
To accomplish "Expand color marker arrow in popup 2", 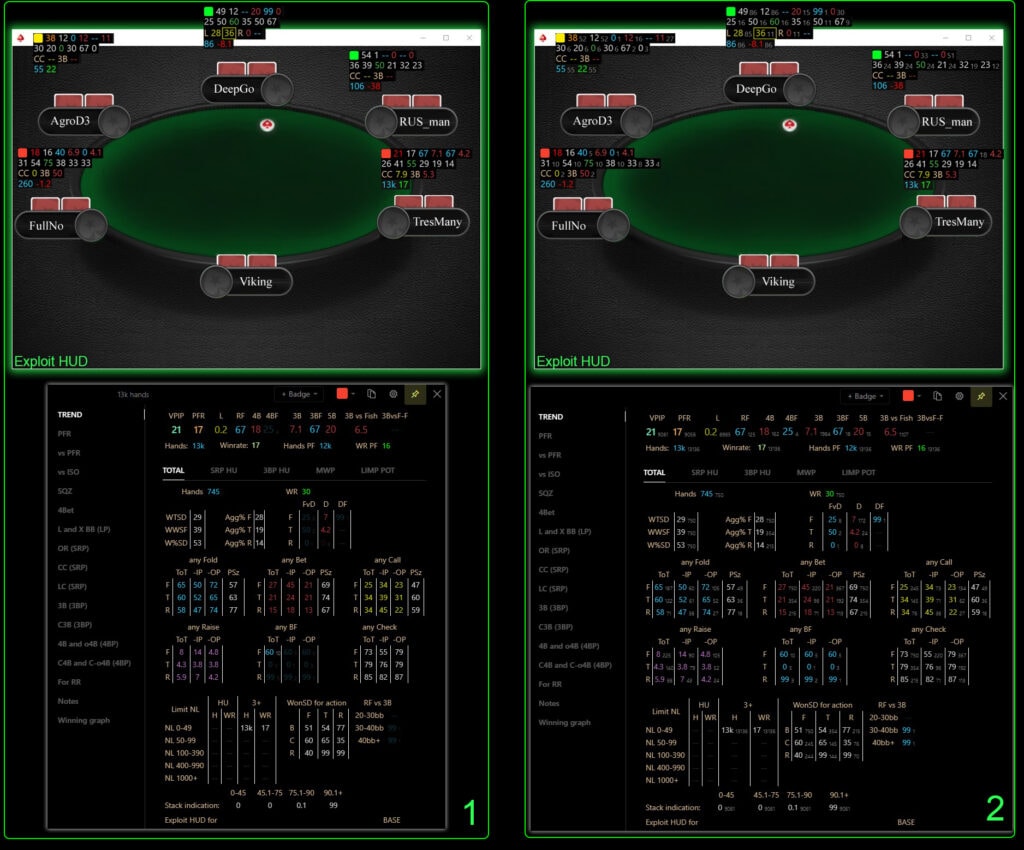I will [x=920, y=396].
